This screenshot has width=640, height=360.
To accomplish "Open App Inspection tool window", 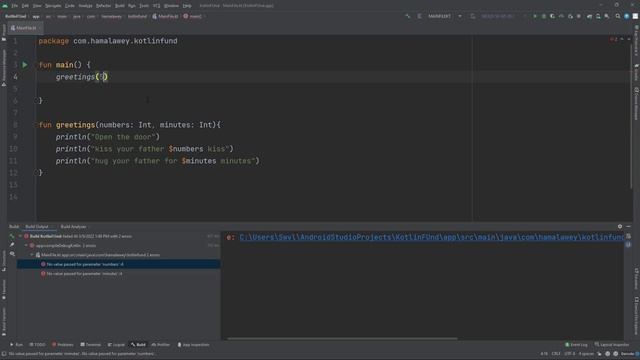I will [x=193, y=345].
